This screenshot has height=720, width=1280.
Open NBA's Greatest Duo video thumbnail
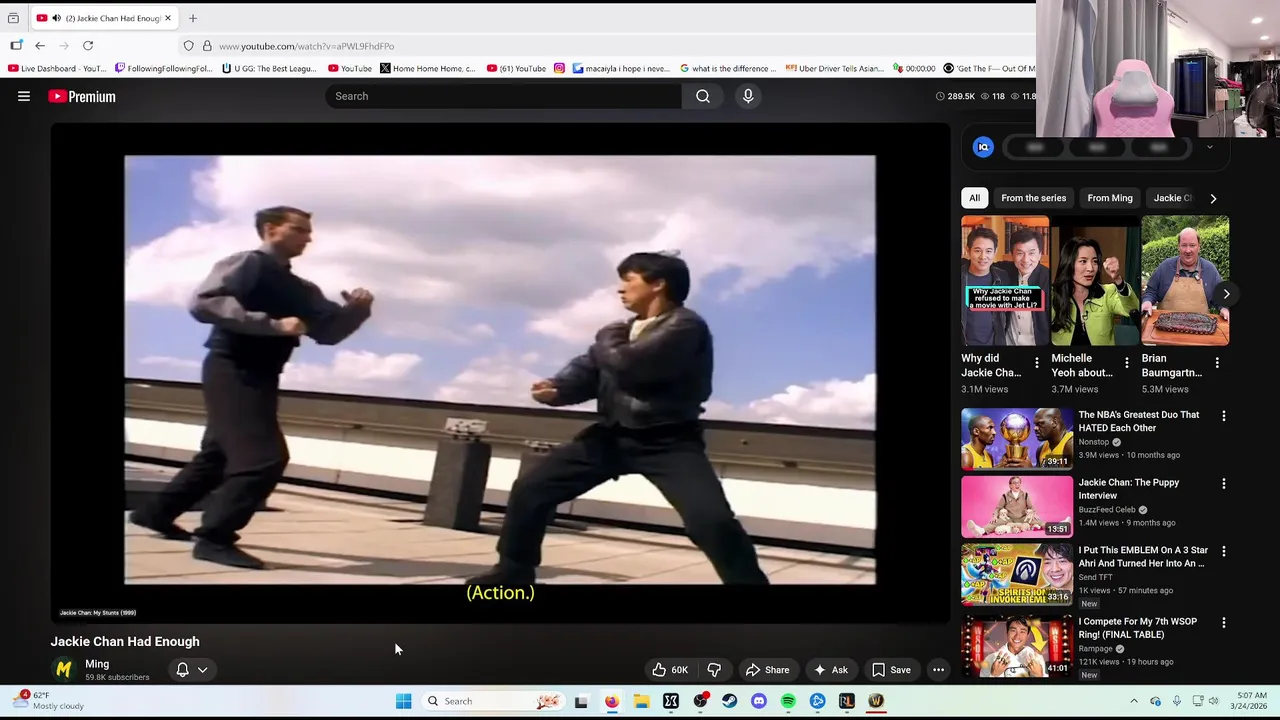(1017, 439)
